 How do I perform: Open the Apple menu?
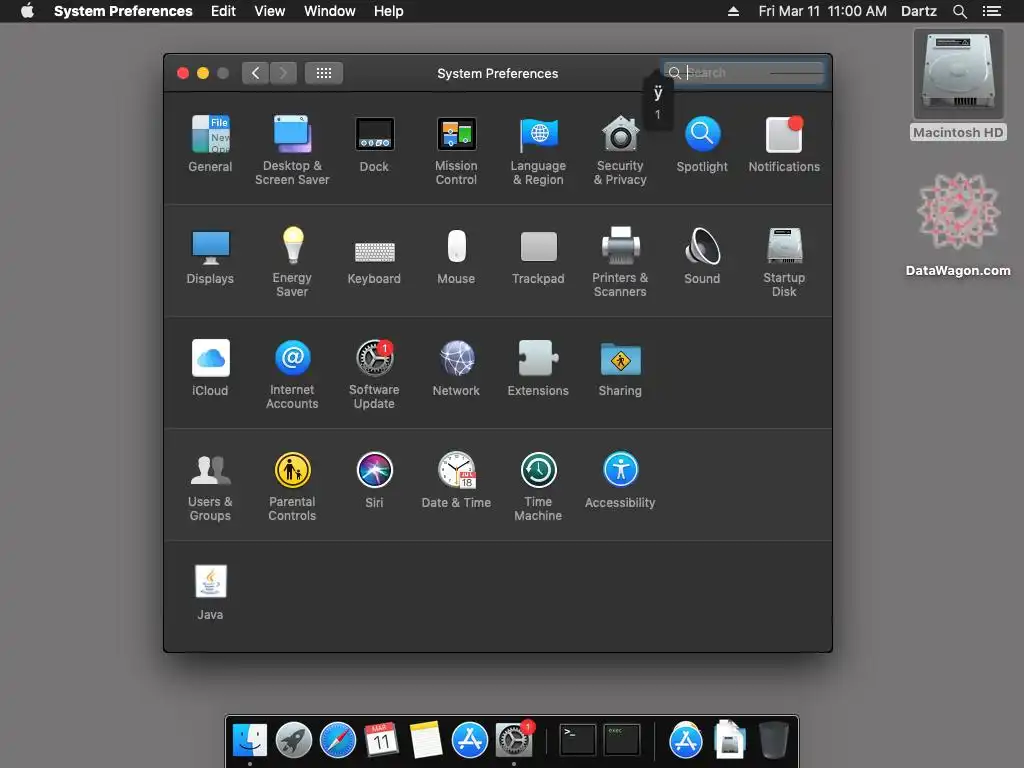(x=27, y=11)
